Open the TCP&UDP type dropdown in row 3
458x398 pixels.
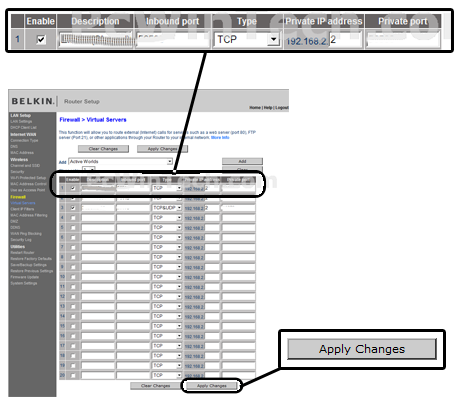[x=167, y=208]
